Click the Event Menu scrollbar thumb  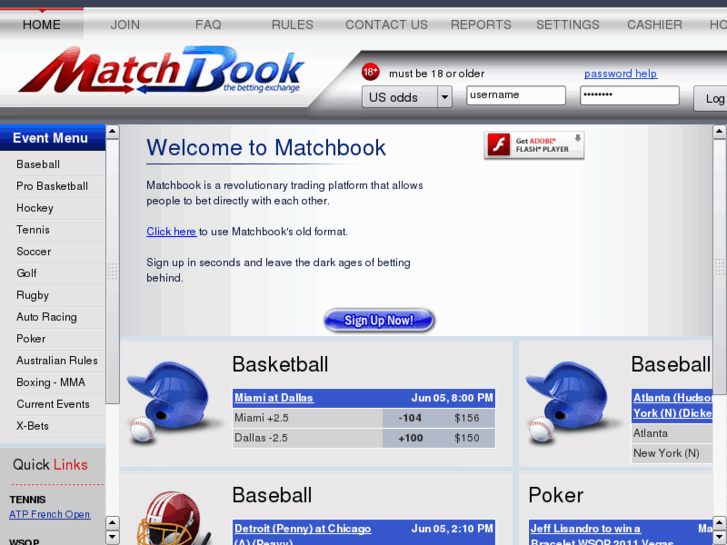112,272
